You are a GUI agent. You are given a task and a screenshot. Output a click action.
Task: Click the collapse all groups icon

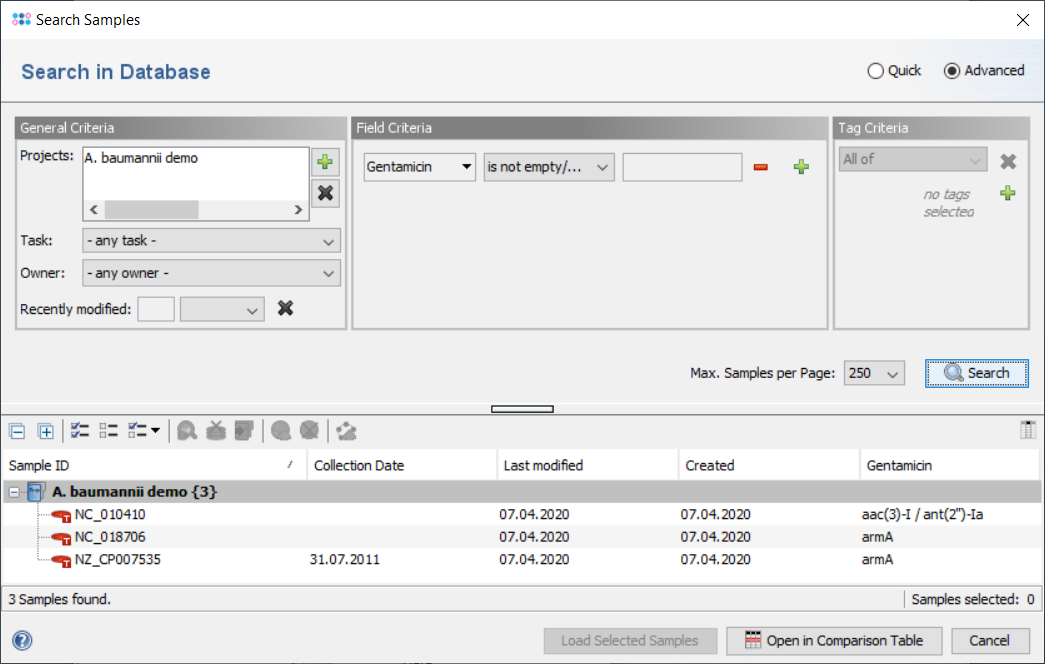(x=17, y=431)
